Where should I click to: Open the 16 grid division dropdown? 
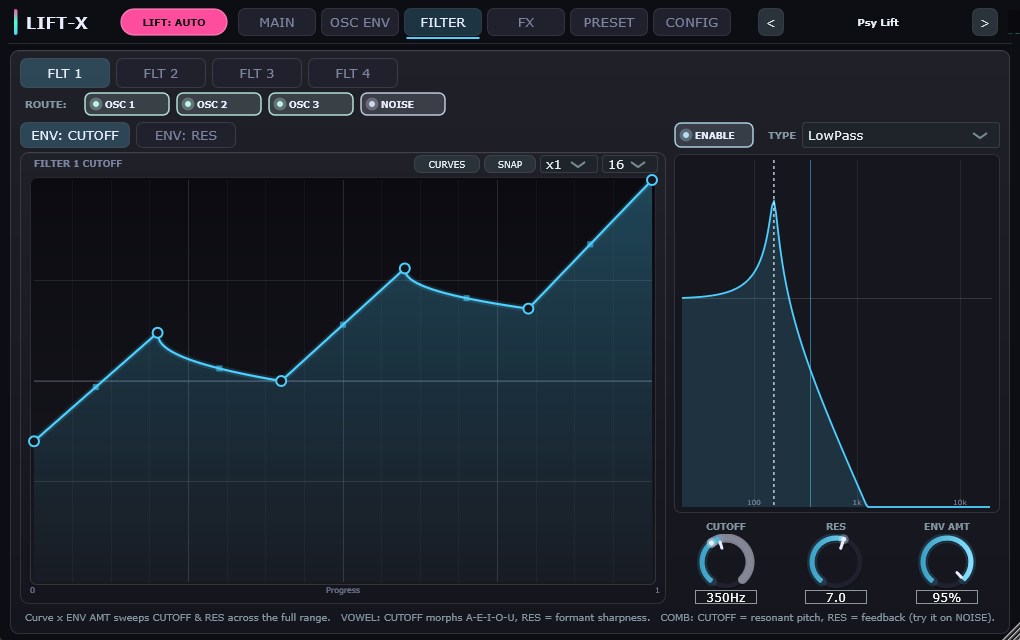[x=629, y=165]
